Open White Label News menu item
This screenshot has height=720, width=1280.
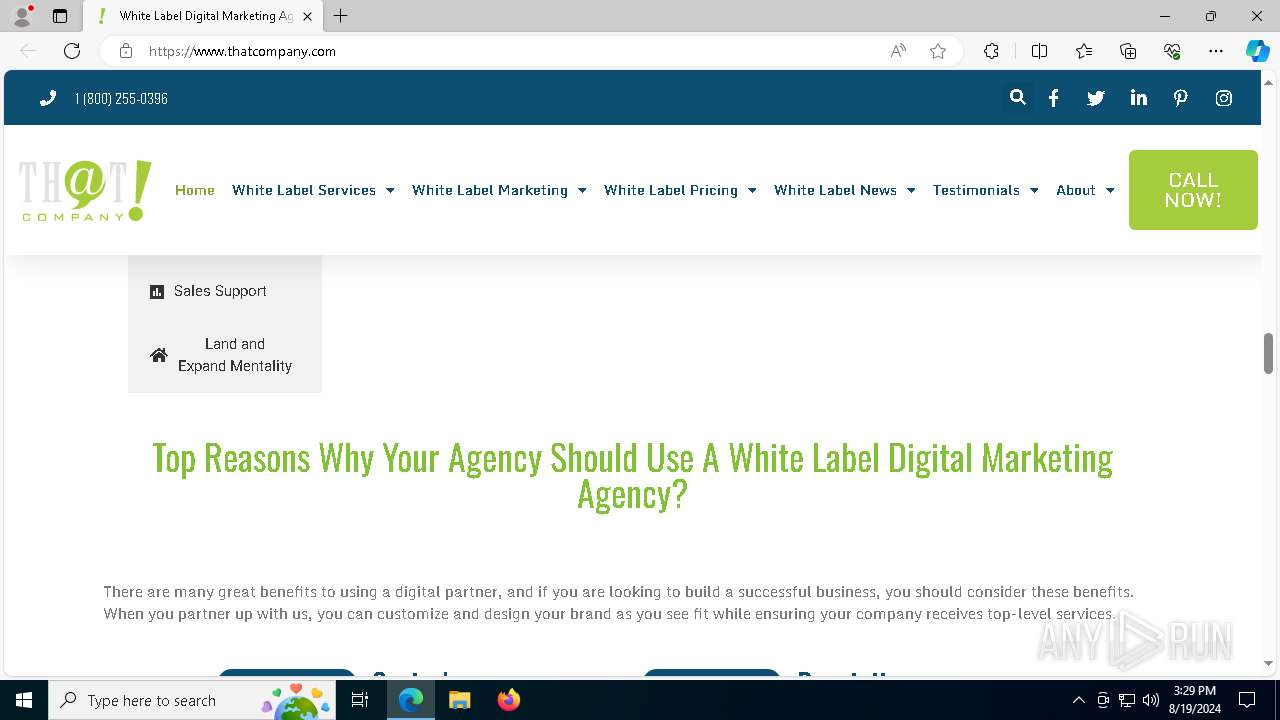pos(835,190)
